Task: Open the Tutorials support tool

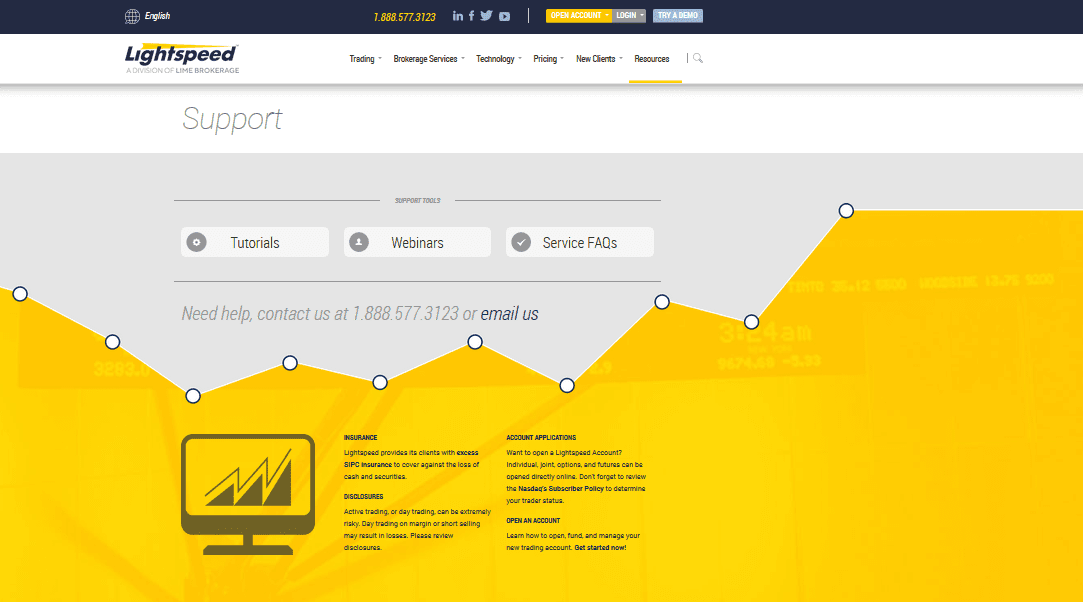Action: pyautogui.click(x=255, y=242)
